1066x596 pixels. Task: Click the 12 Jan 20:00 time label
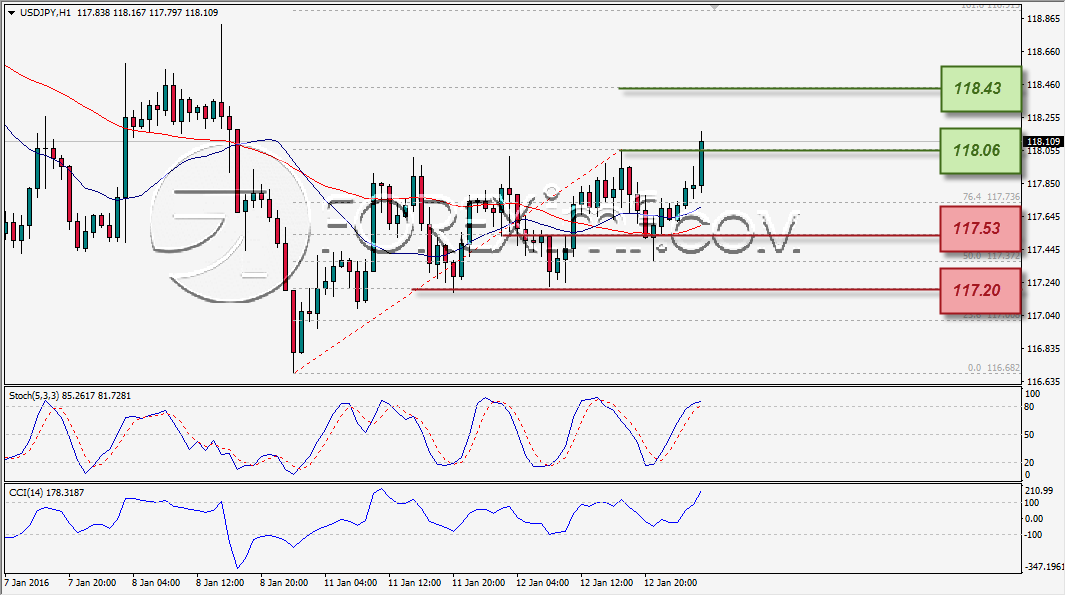click(x=670, y=582)
